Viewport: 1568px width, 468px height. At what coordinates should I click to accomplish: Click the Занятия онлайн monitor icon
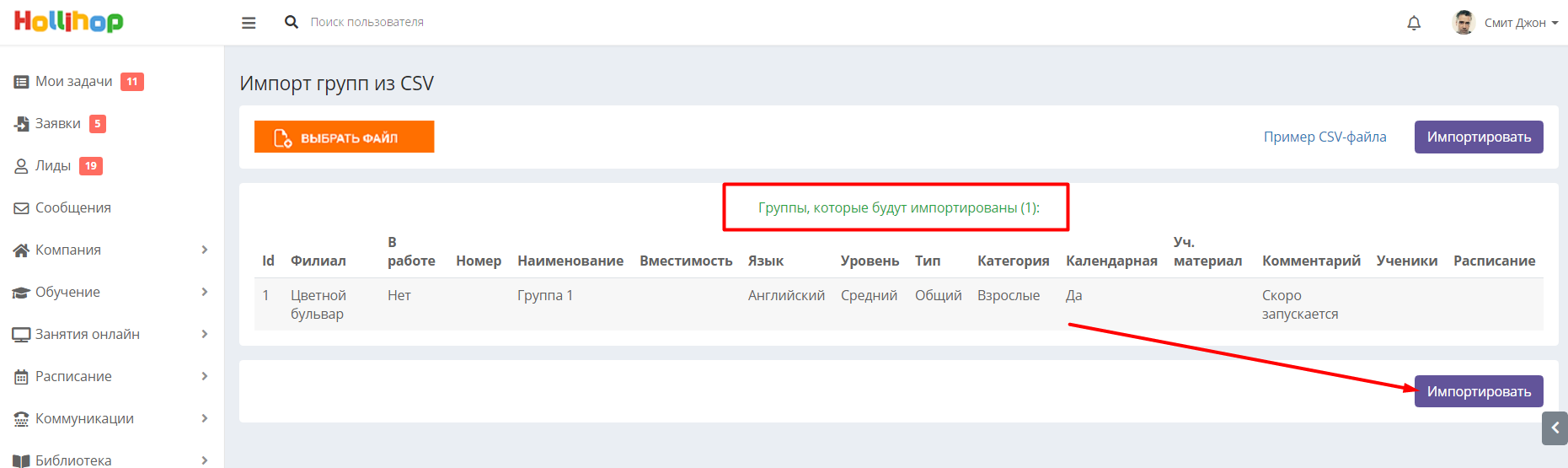[x=22, y=335]
